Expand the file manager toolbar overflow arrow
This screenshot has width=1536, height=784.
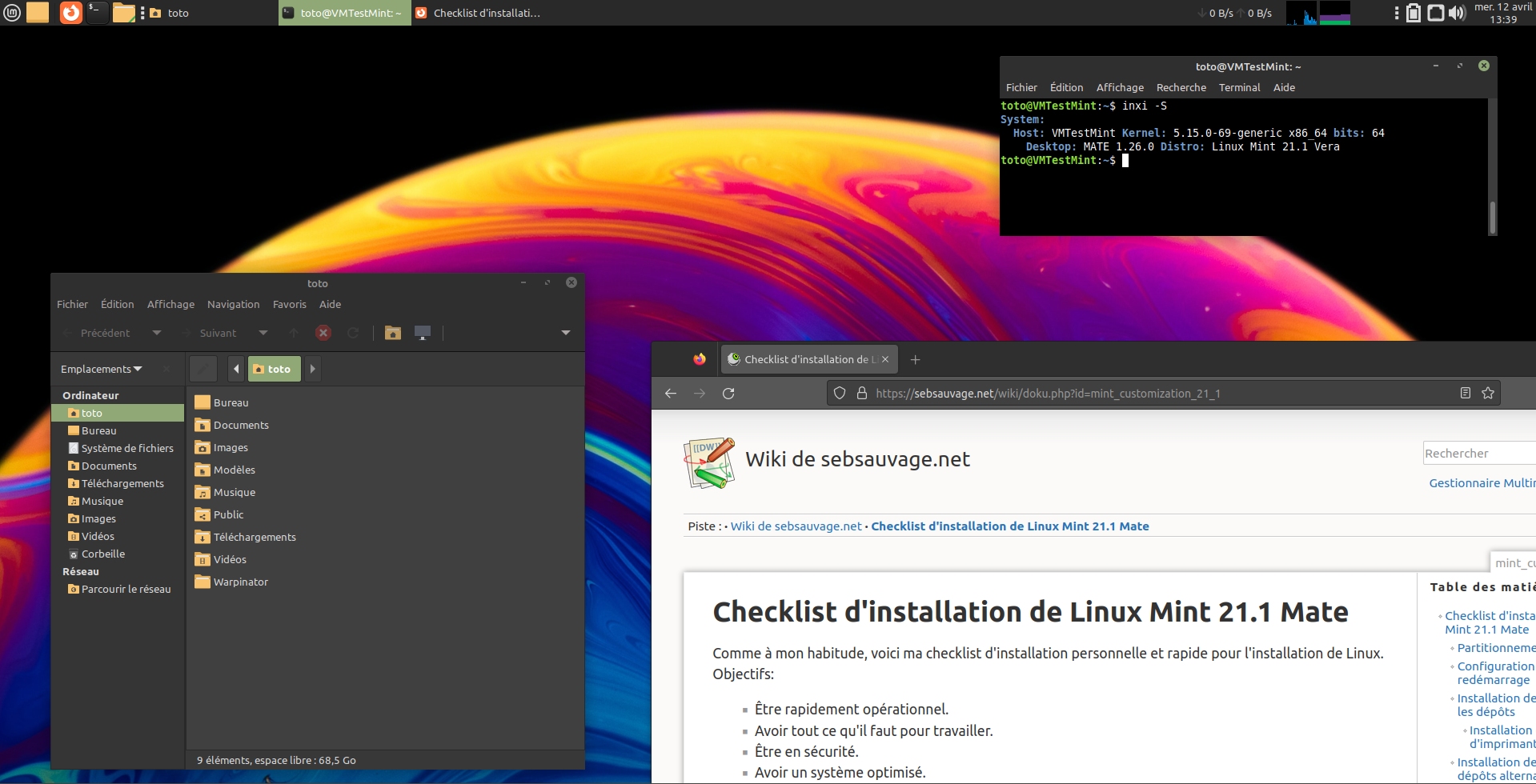pos(566,333)
